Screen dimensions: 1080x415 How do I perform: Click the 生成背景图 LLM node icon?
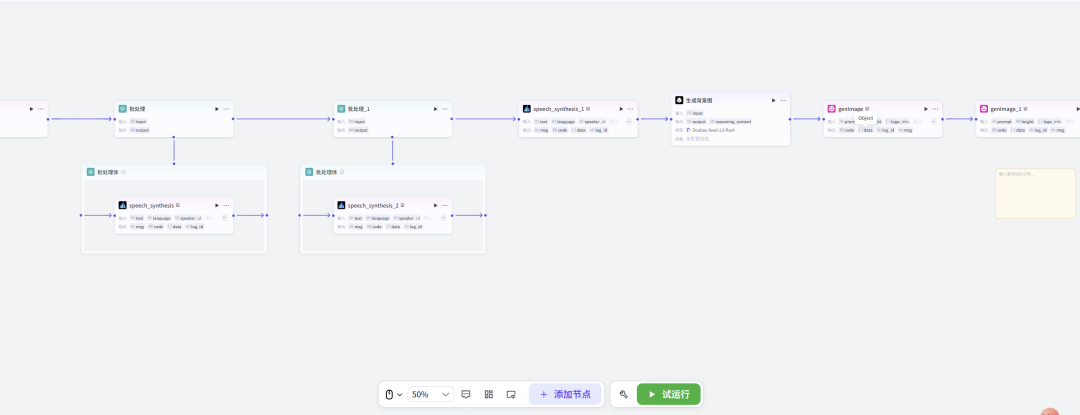679,100
